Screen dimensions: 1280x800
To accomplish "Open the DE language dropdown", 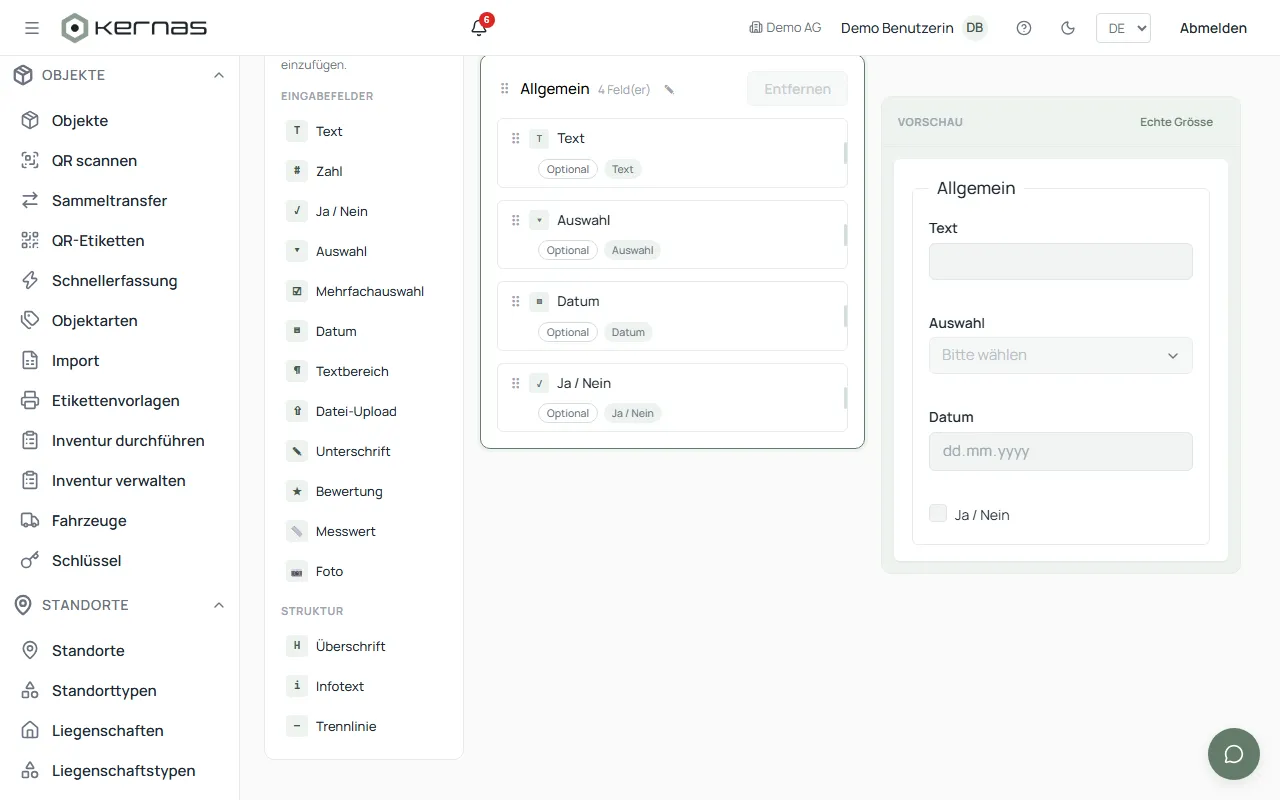I will [x=1123, y=28].
